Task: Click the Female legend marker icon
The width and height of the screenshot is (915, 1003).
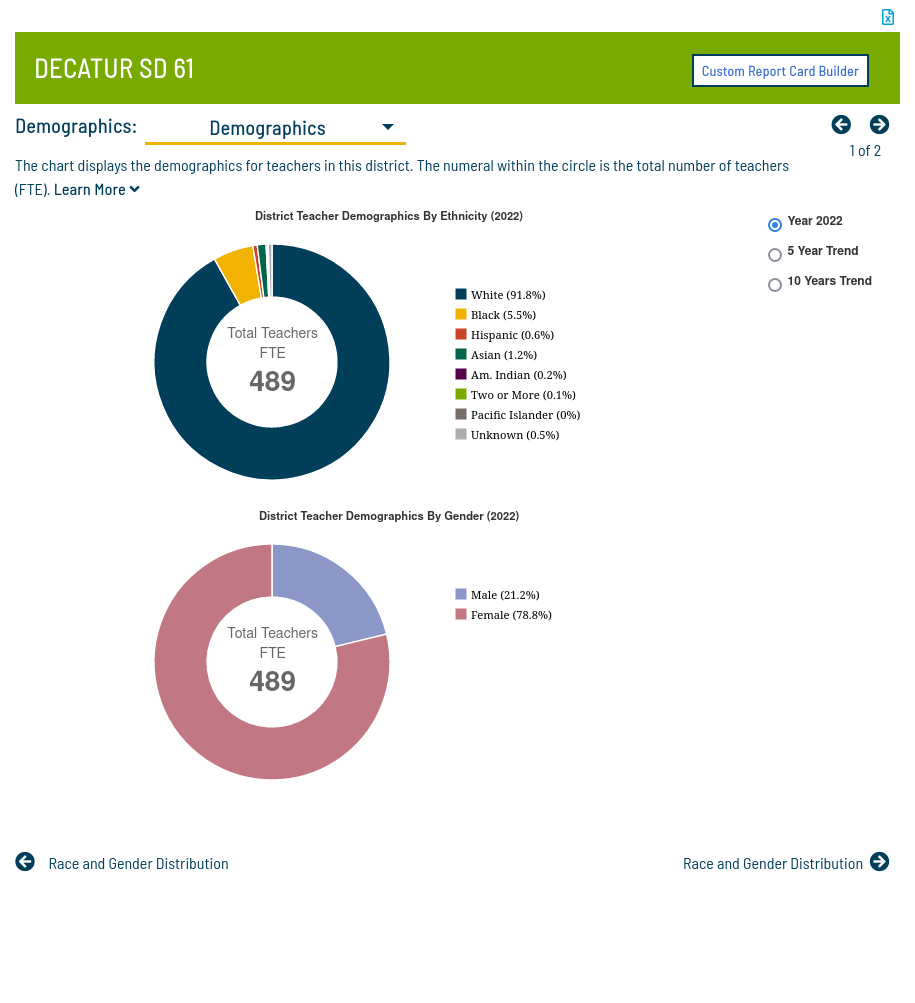Action: 461,614
